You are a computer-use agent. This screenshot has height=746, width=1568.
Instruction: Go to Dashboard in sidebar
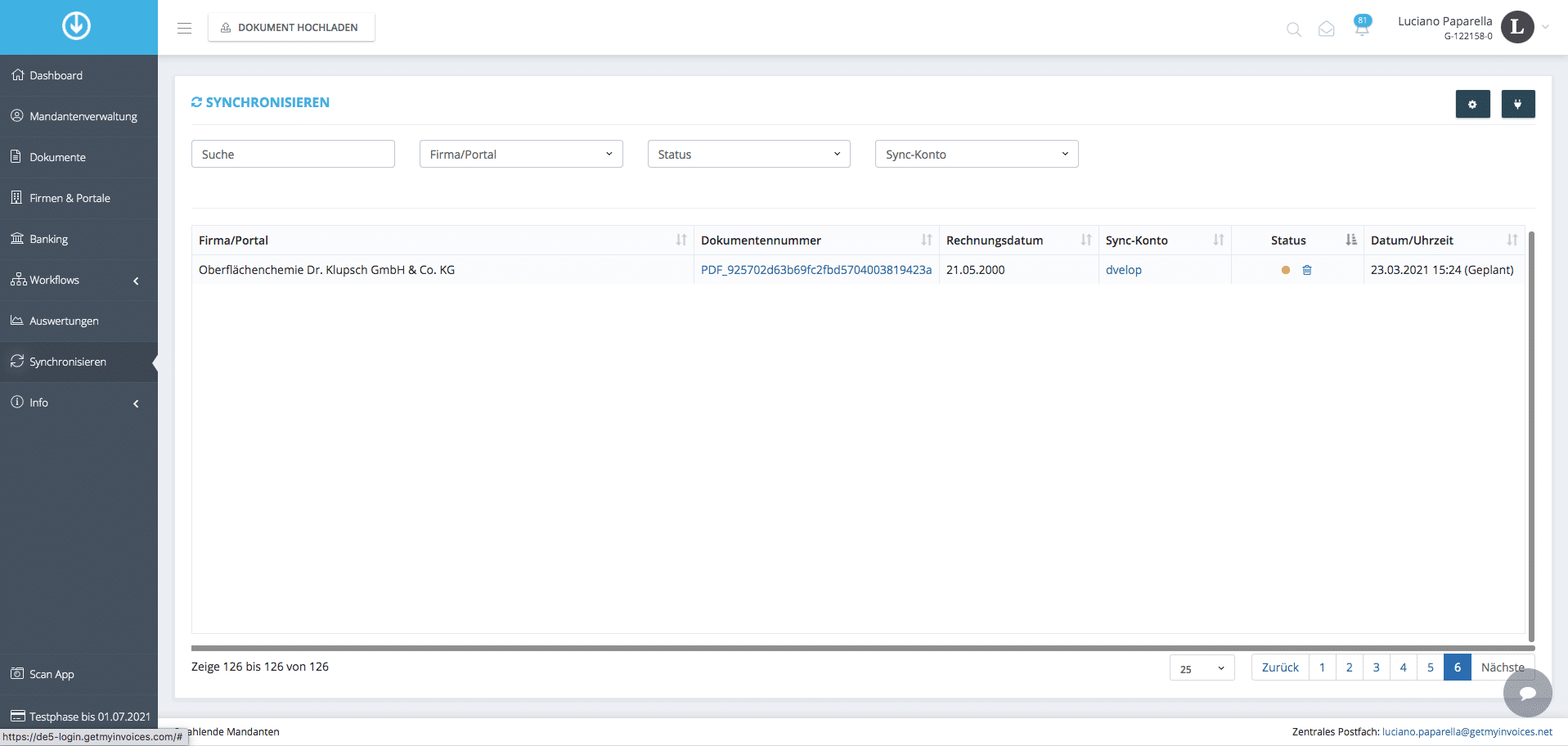79,75
